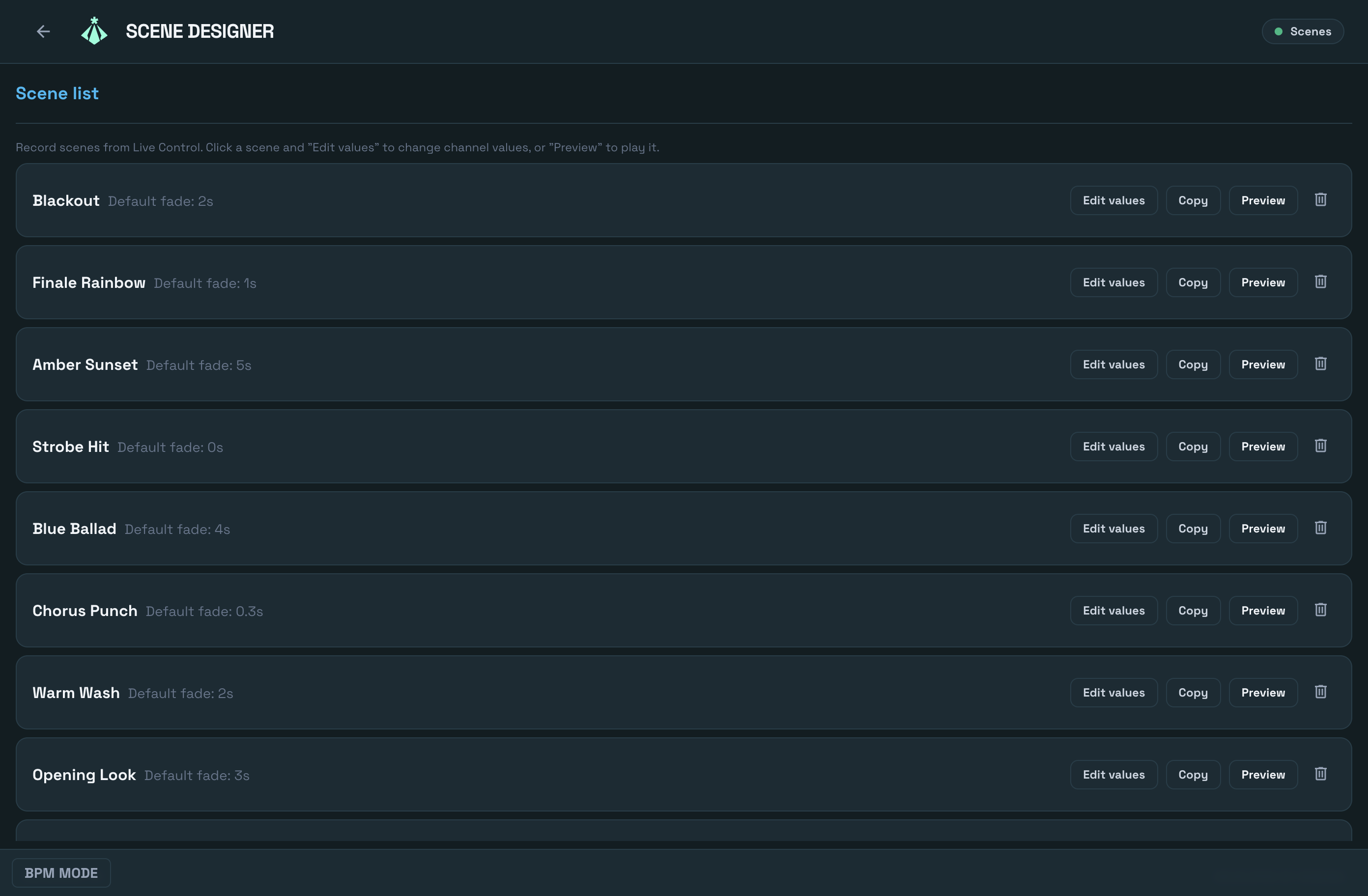Select the Blue Ballad scene name
Viewport: 1368px width, 896px height.
pyautogui.click(x=74, y=529)
